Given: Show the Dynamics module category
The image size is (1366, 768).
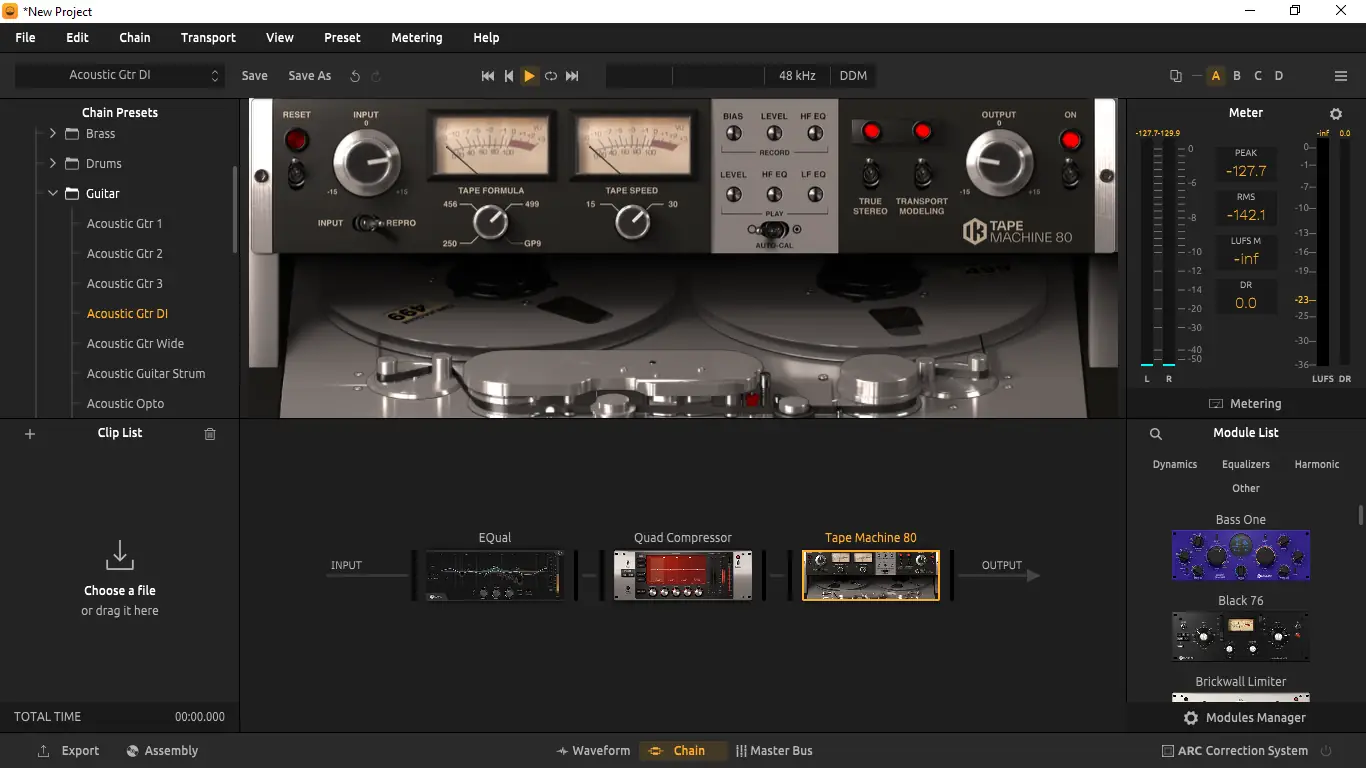Looking at the screenshot, I should click(x=1175, y=465).
